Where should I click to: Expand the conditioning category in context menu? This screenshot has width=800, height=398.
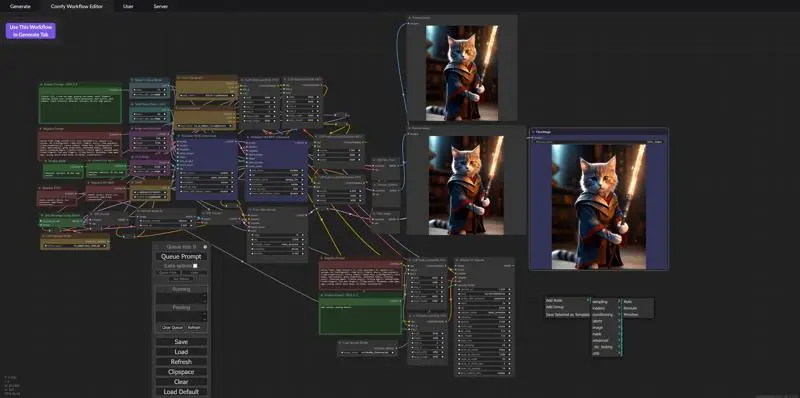tap(606, 314)
